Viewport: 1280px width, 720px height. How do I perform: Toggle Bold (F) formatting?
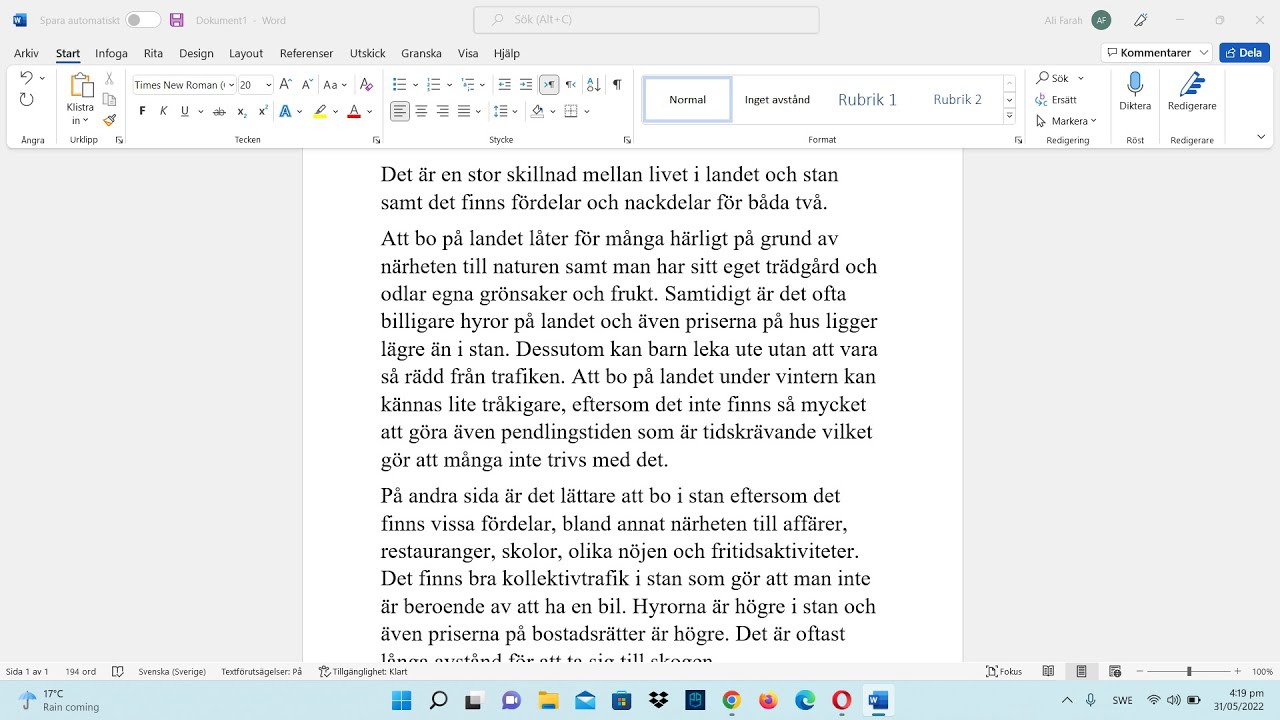coord(142,111)
